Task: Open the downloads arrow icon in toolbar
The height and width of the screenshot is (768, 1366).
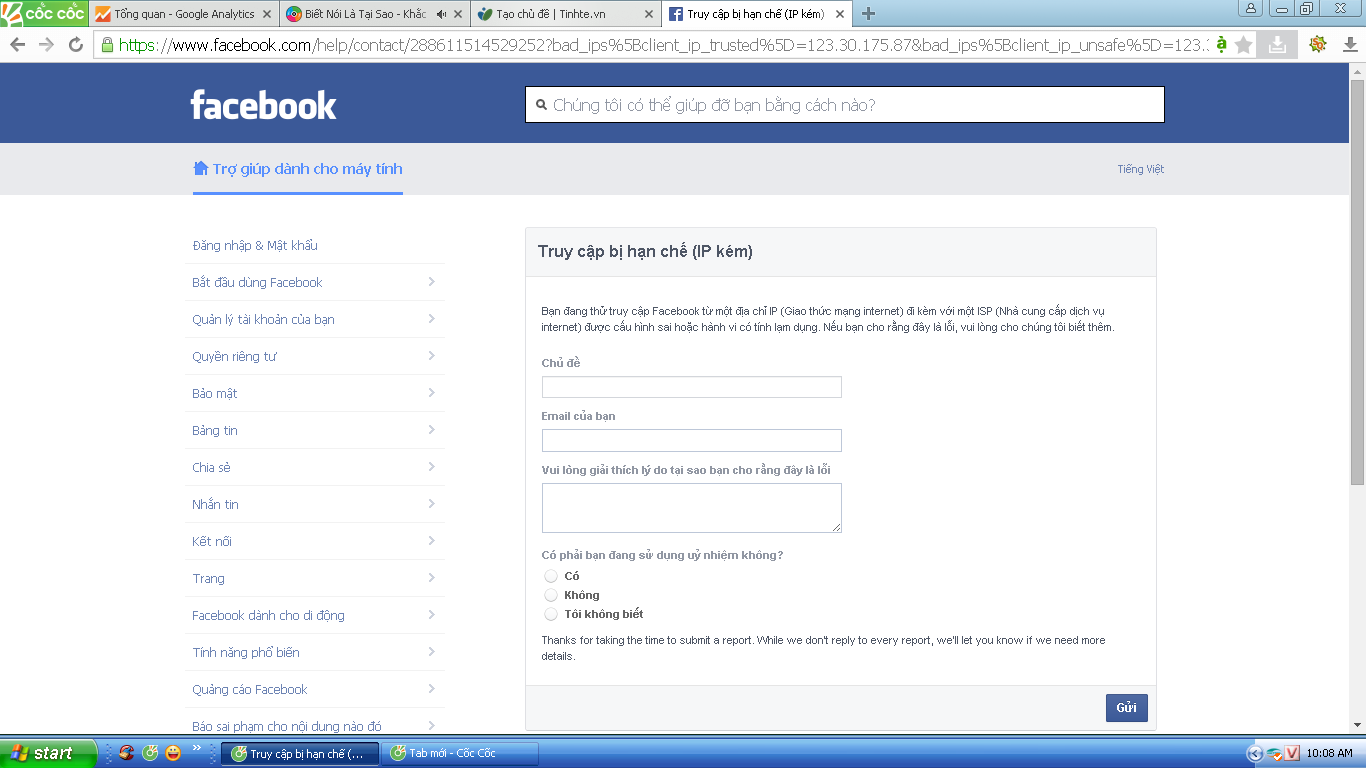Action: click(x=1349, y=45)
